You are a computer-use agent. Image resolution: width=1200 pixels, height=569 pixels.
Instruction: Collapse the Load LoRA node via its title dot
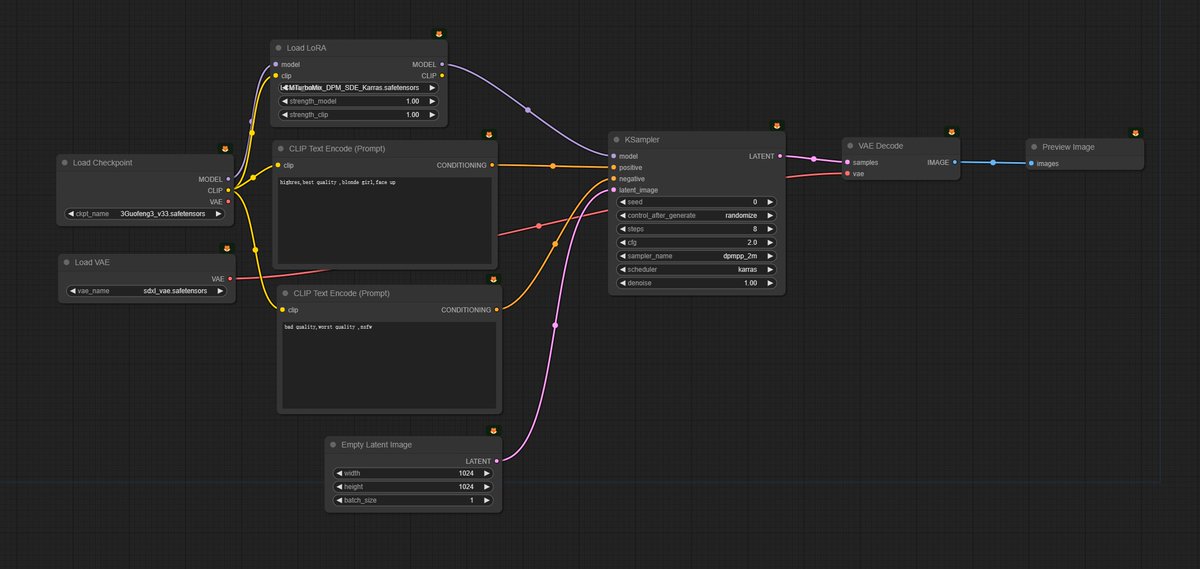[278, 48]
